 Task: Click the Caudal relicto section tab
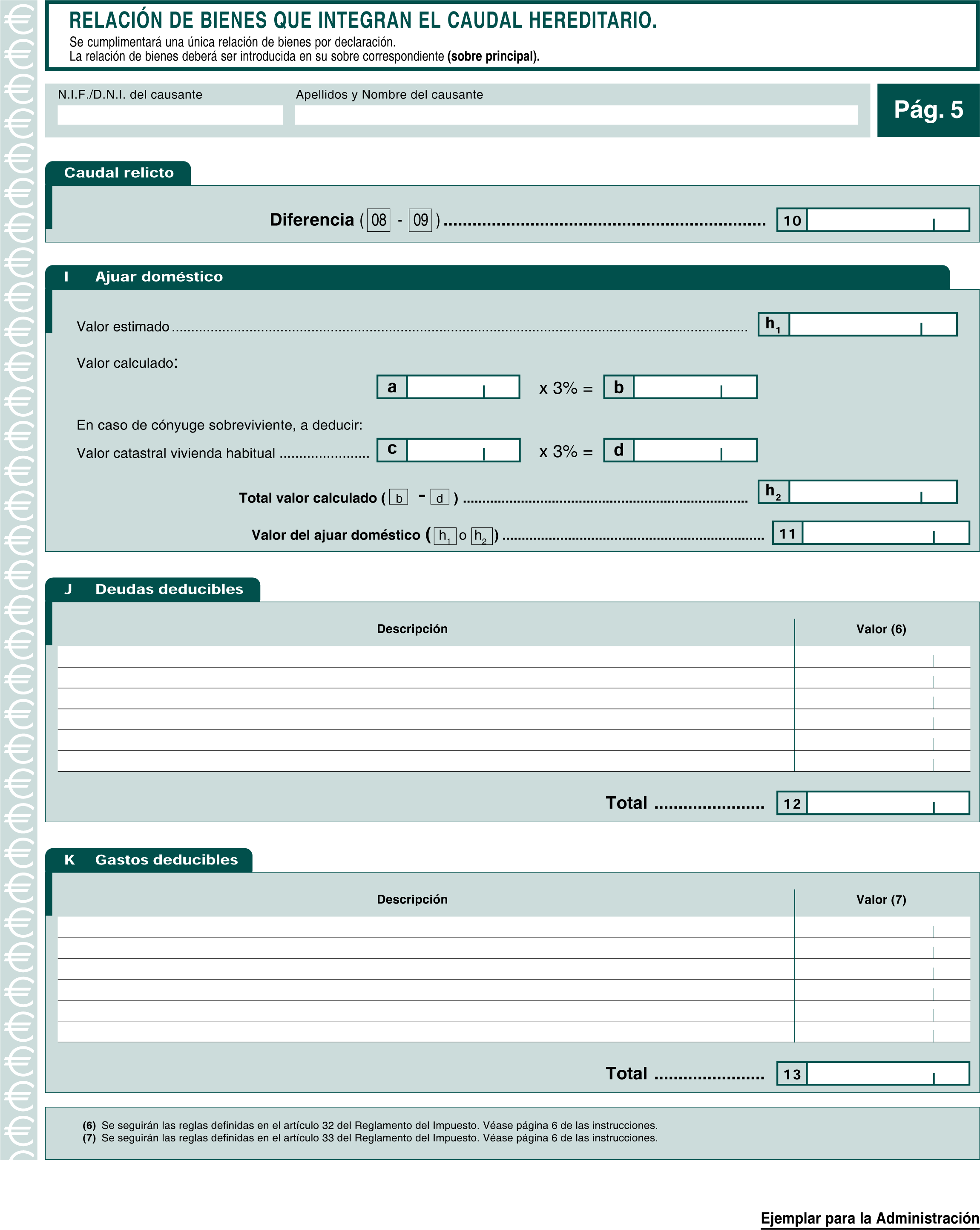tap(118, 173)
